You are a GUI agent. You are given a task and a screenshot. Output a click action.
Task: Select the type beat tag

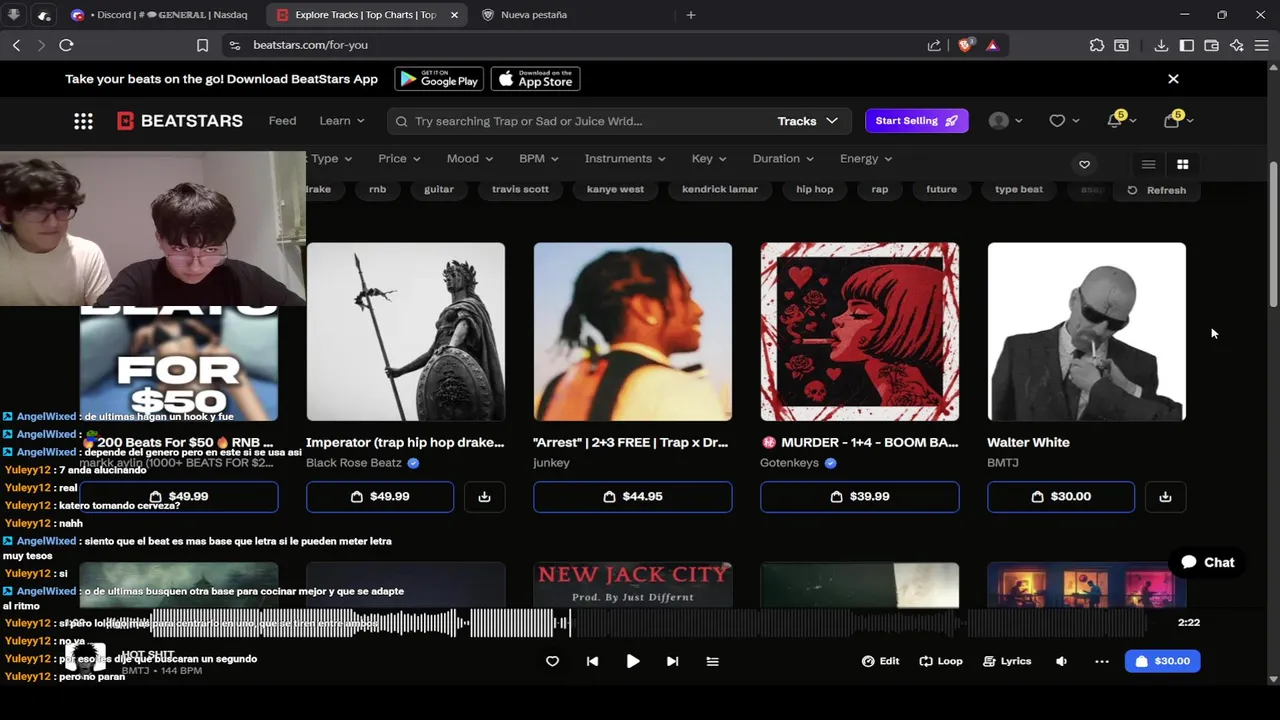click(1019, 189)
